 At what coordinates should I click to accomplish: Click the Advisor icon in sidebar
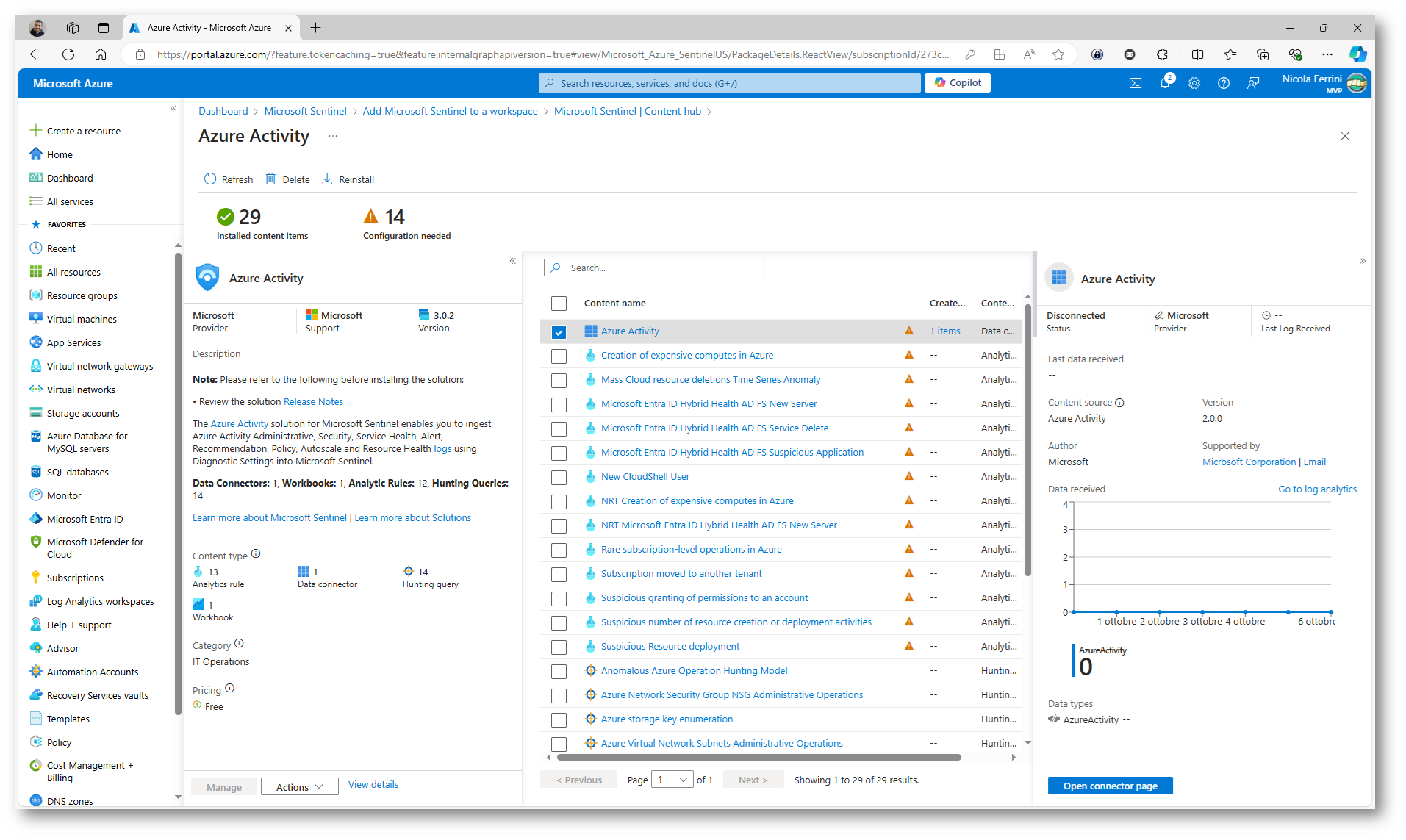tap(35, 648)
